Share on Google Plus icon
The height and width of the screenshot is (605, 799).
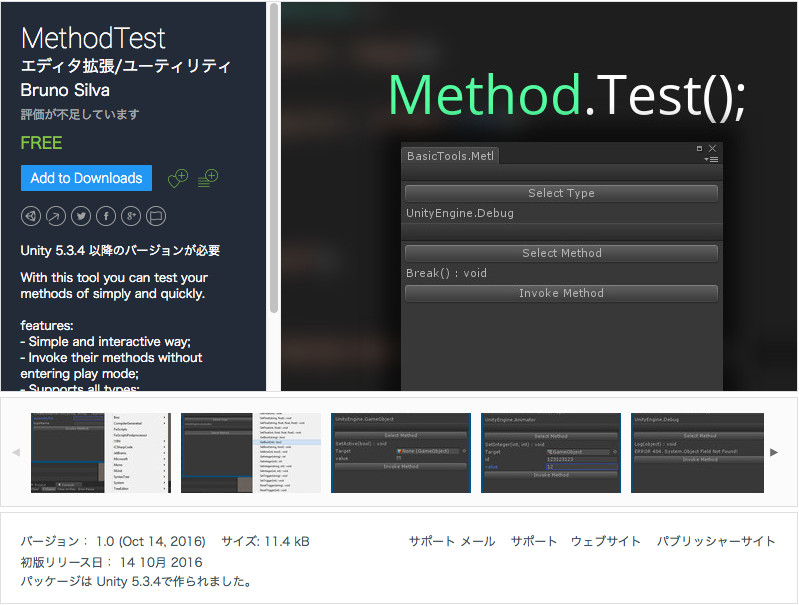coord(131,216)
